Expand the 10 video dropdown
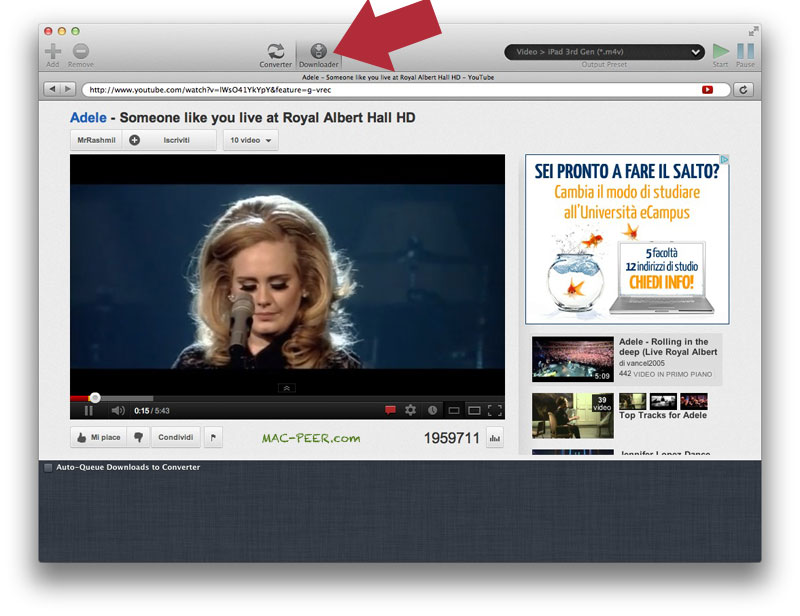Viewport: 800px width, 616px height. 251,140
